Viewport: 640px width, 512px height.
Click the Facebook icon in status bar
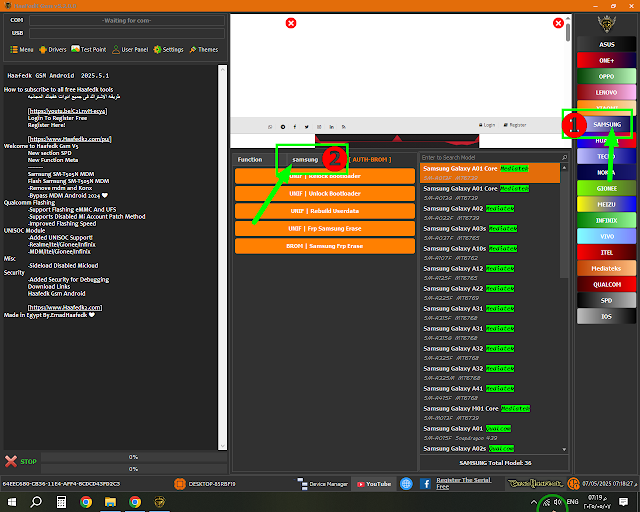point(425,484)
